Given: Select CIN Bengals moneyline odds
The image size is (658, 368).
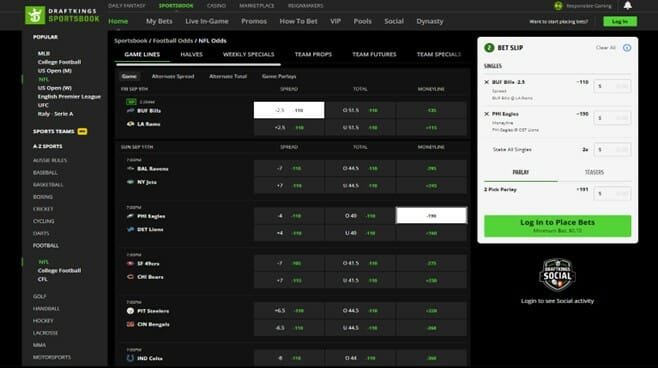Looking at the screenshot, I should 431,328.
